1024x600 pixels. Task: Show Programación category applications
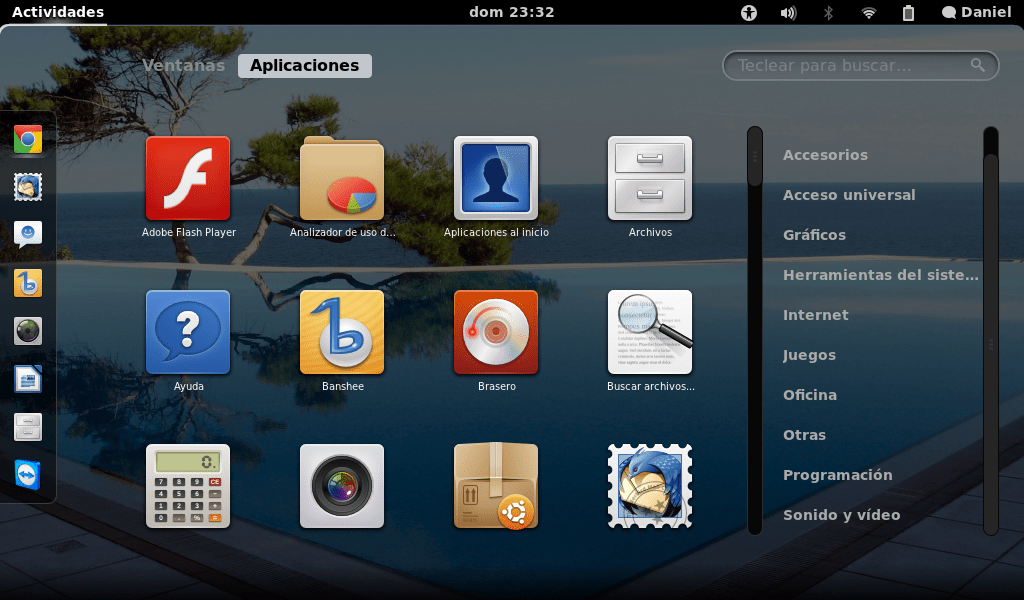tap(838, 475)
